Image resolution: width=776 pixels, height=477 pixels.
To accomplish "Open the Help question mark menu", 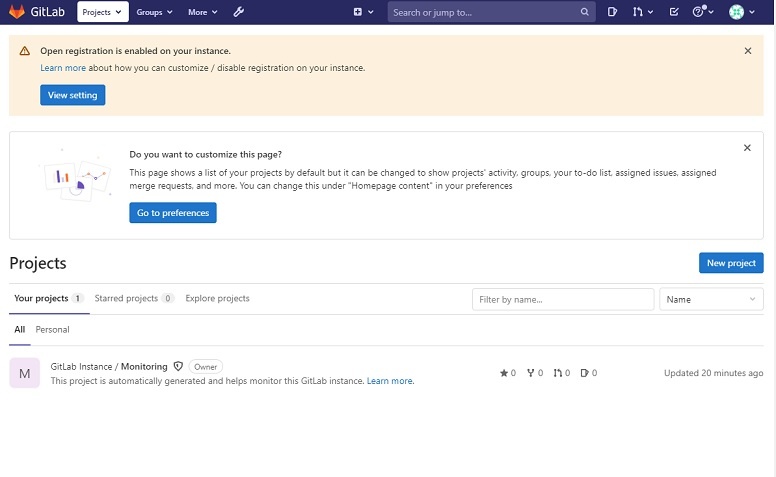I will pyautogui.click(x=703, y=12).
